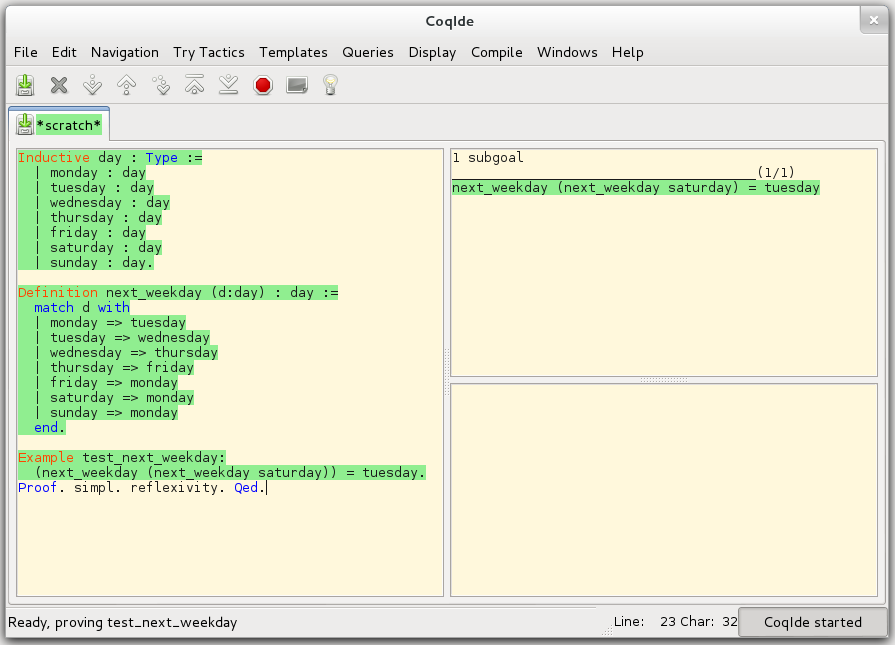Screen dimensions: 895x645
Task: Click inside the empty messages pane
Action: click(664, 490)
